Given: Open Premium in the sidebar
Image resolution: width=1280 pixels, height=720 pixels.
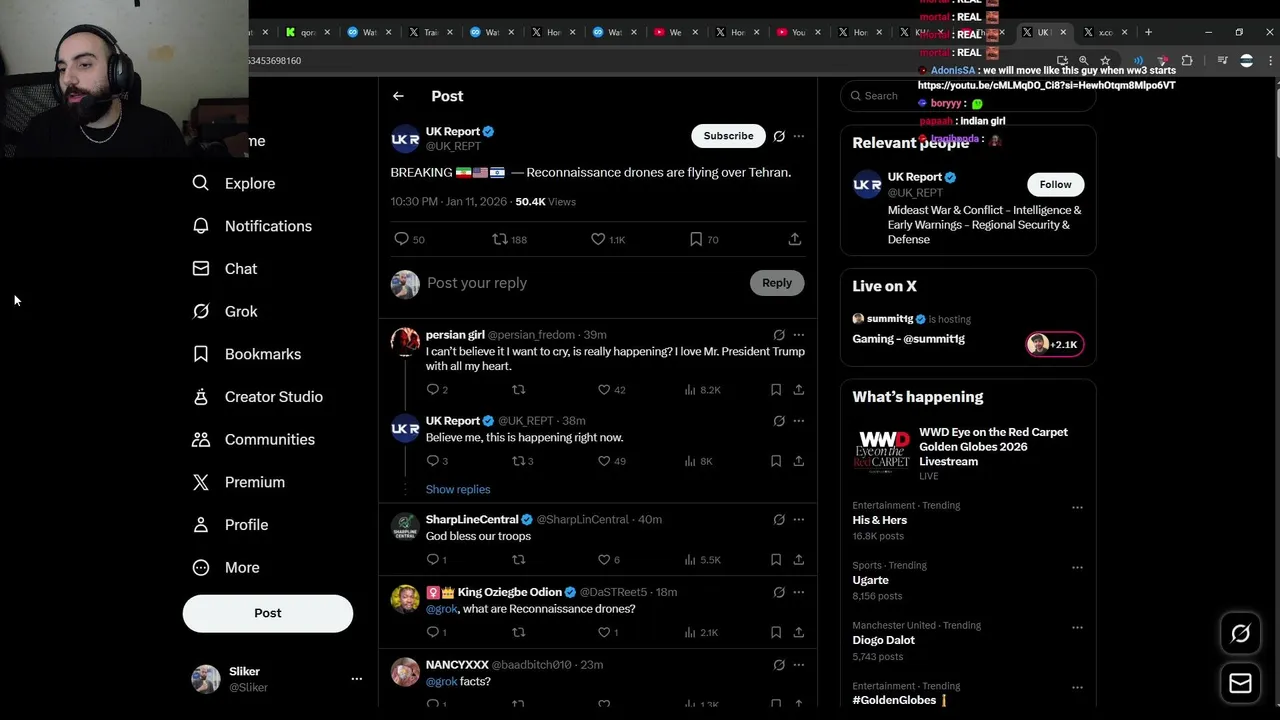Looking at the screenshot, I should point(238,482).
